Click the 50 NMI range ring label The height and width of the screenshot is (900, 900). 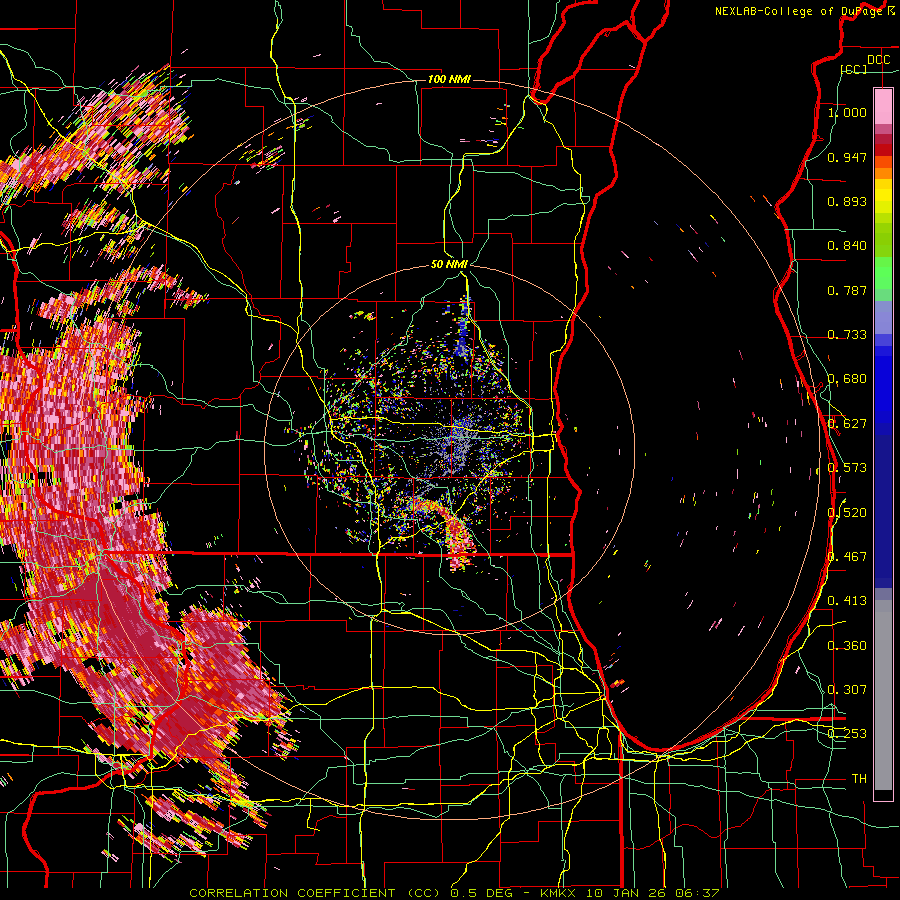click(x=449, y=265)
